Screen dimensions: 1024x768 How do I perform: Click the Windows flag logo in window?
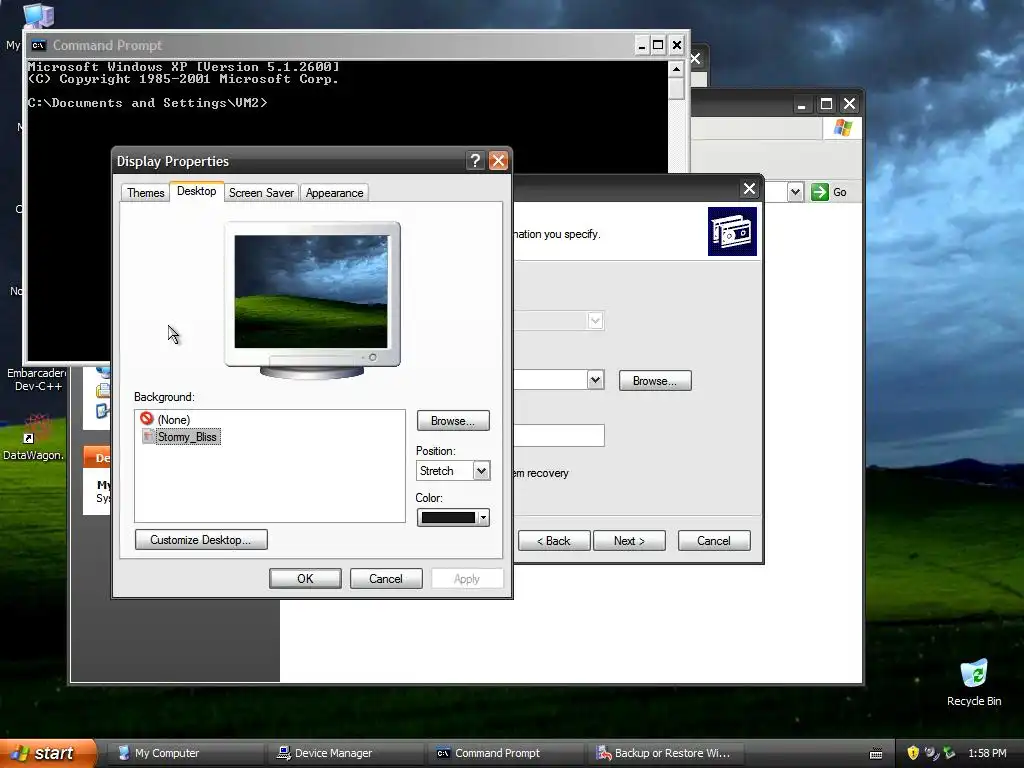[842, 128]
